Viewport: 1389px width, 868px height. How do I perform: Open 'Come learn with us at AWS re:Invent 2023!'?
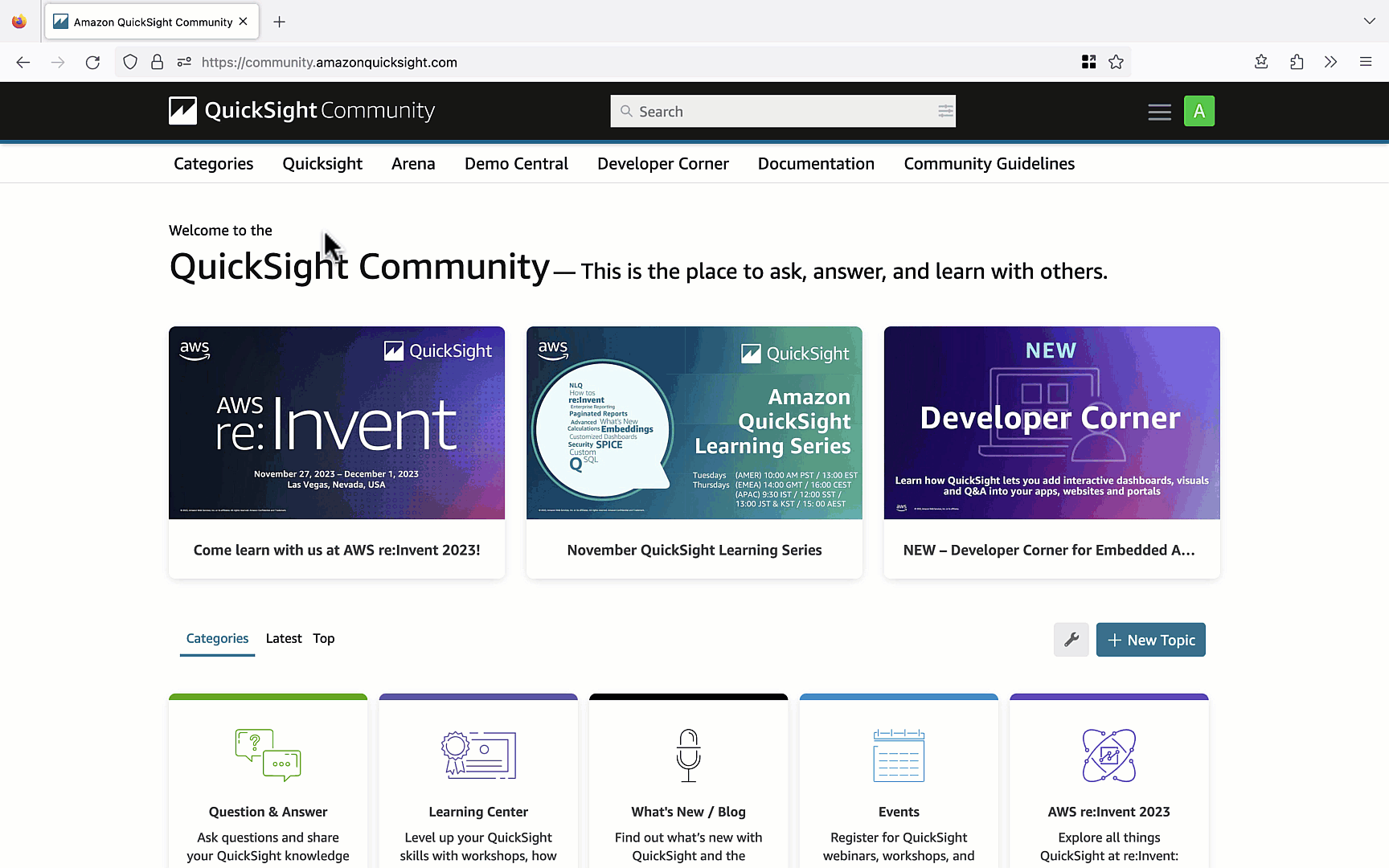pyautogui.click(x=337, y=550)
